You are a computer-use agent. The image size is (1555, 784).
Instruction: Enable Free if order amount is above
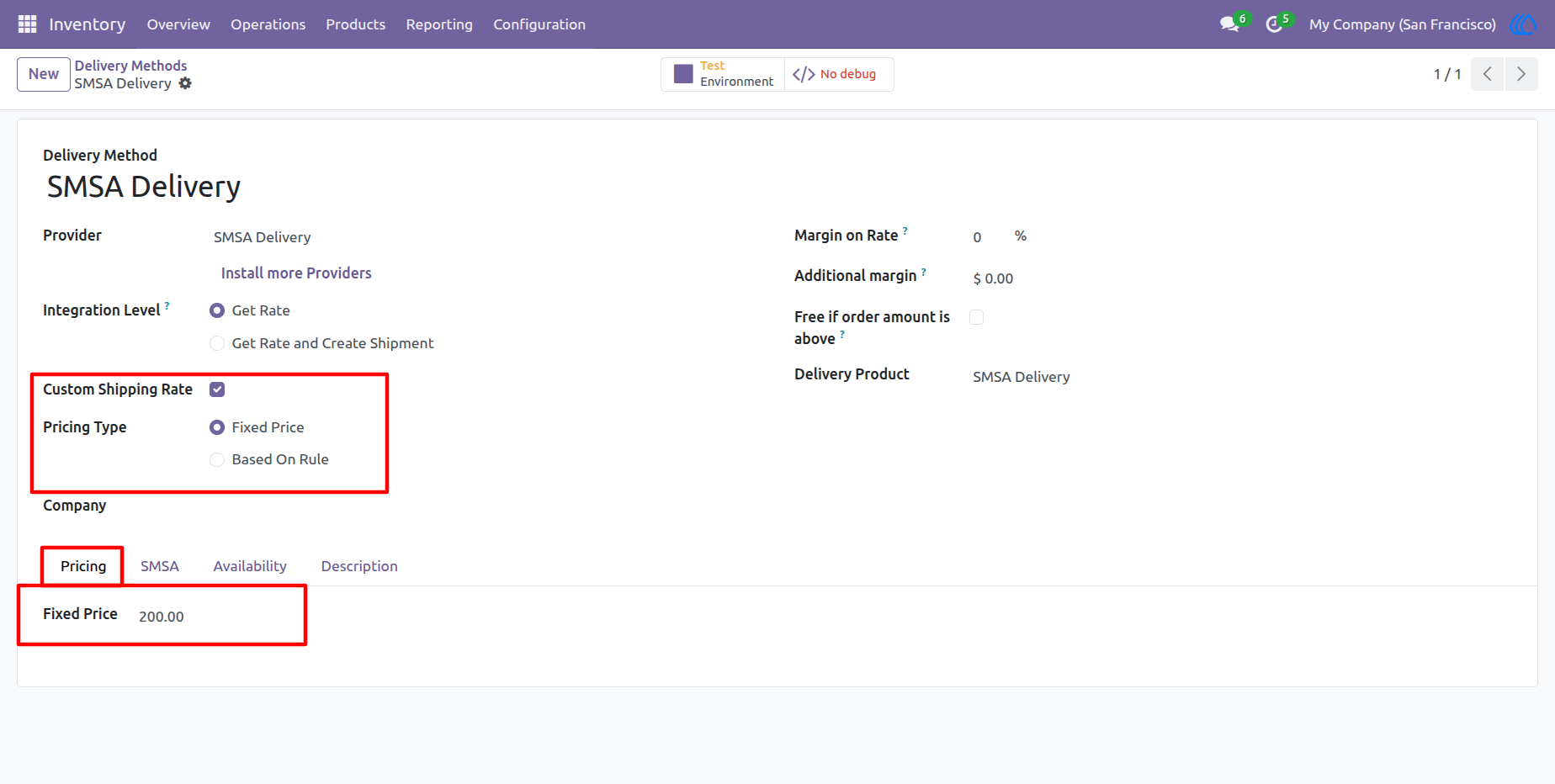(976, 317)
